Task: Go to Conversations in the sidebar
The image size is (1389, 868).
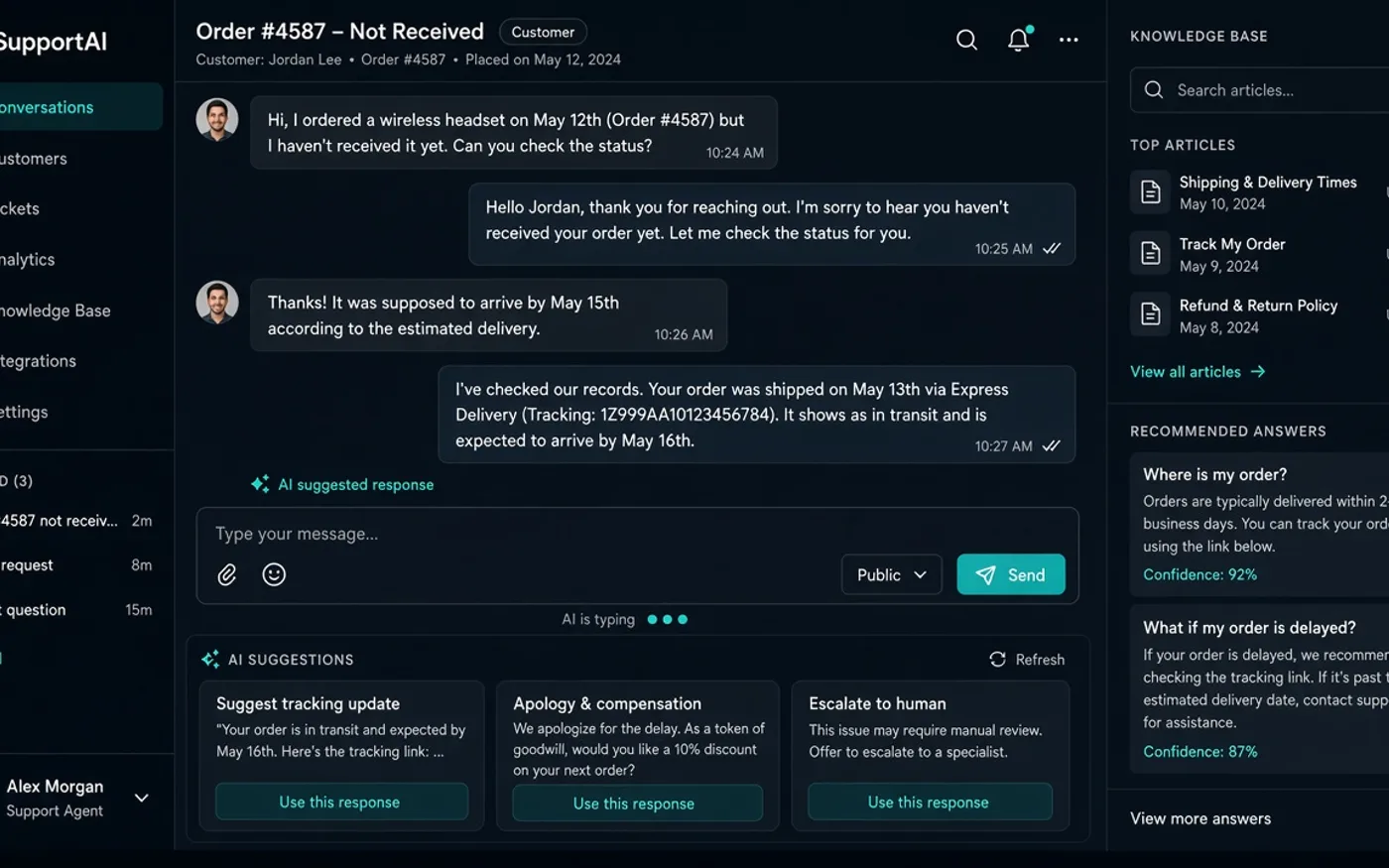Action: 79,107
